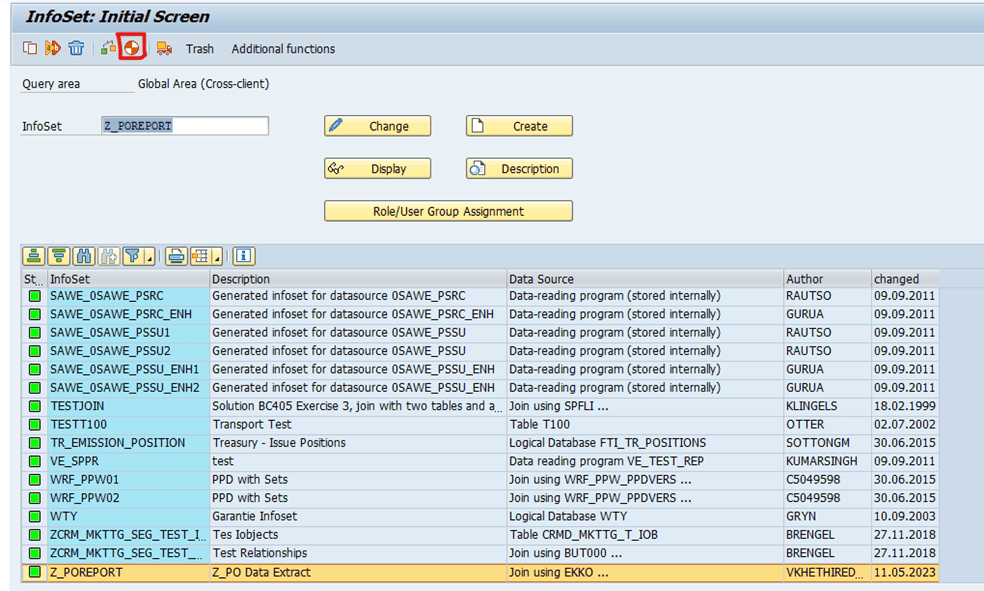984x591 pixels.
Task: Select the SAWE_0SAWE_PSRC_ENH InfoSet cell
Action: (x=129, y=314)
